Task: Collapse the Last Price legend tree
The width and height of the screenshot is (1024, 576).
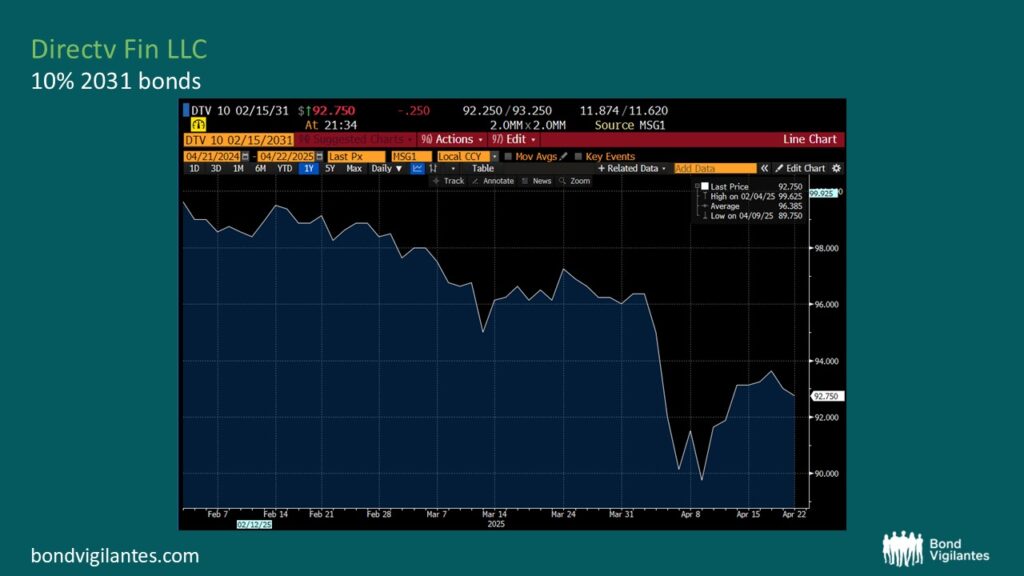Action: tap(697, 186)
